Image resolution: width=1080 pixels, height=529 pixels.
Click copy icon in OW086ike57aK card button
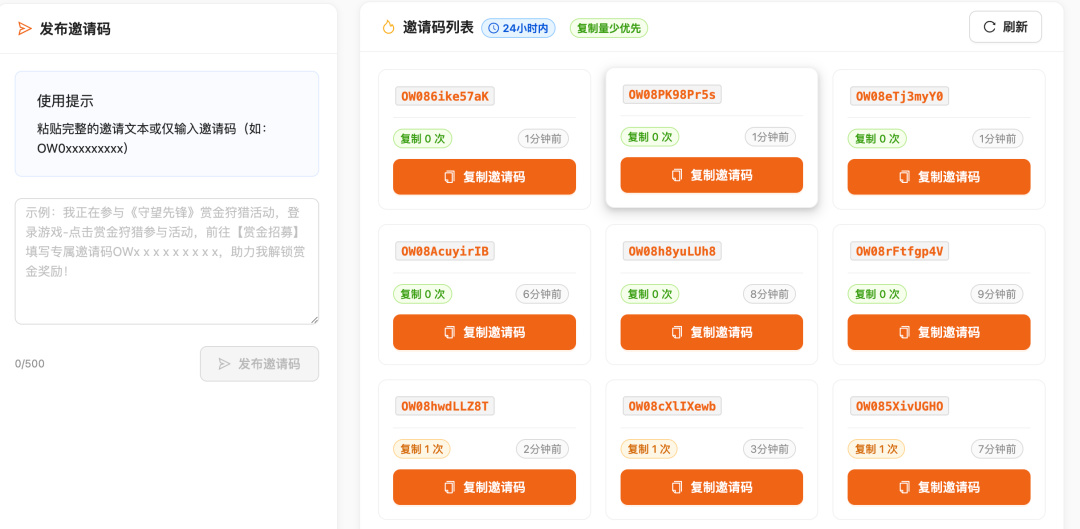pyautogui.click(x=450, y=177)
